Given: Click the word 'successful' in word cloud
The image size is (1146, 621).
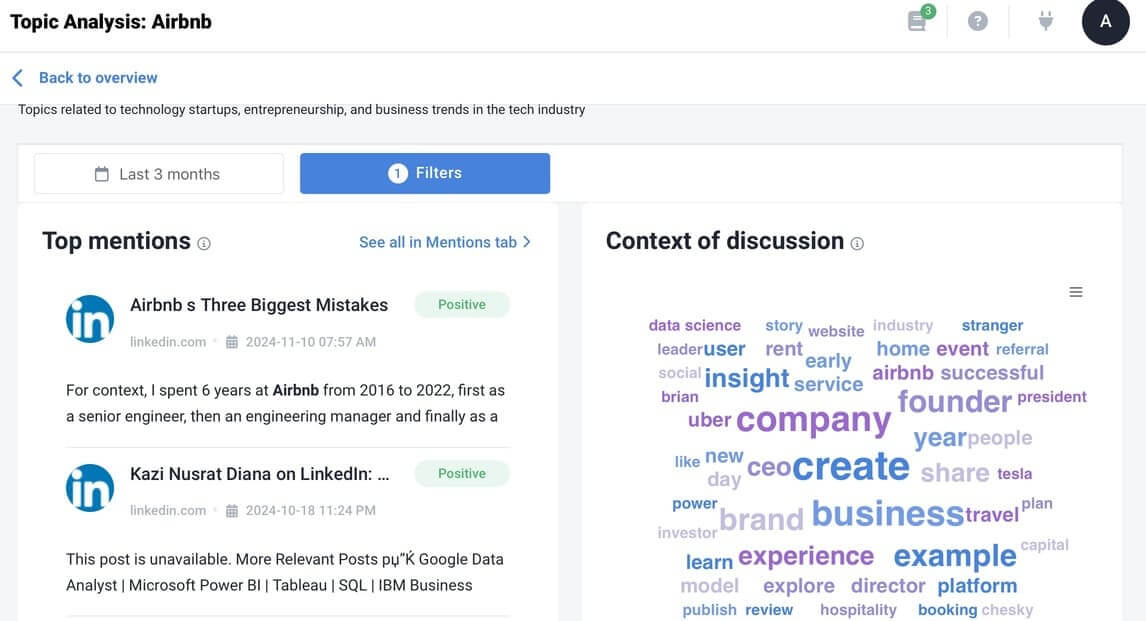Looking at the screenshot, I should tap(992, 373).
